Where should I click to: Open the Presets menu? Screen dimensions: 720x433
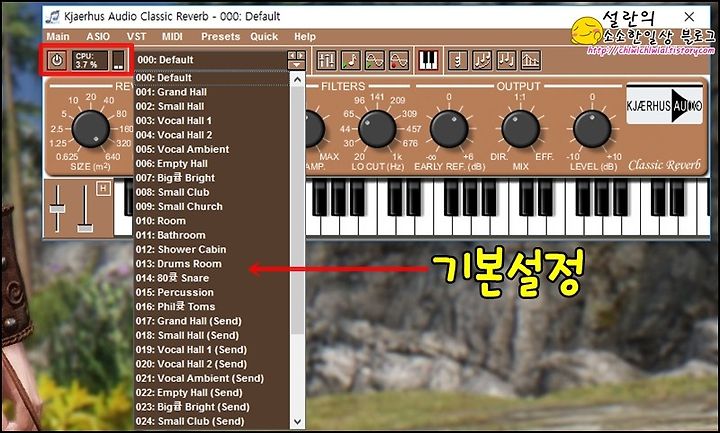(220, 36)
